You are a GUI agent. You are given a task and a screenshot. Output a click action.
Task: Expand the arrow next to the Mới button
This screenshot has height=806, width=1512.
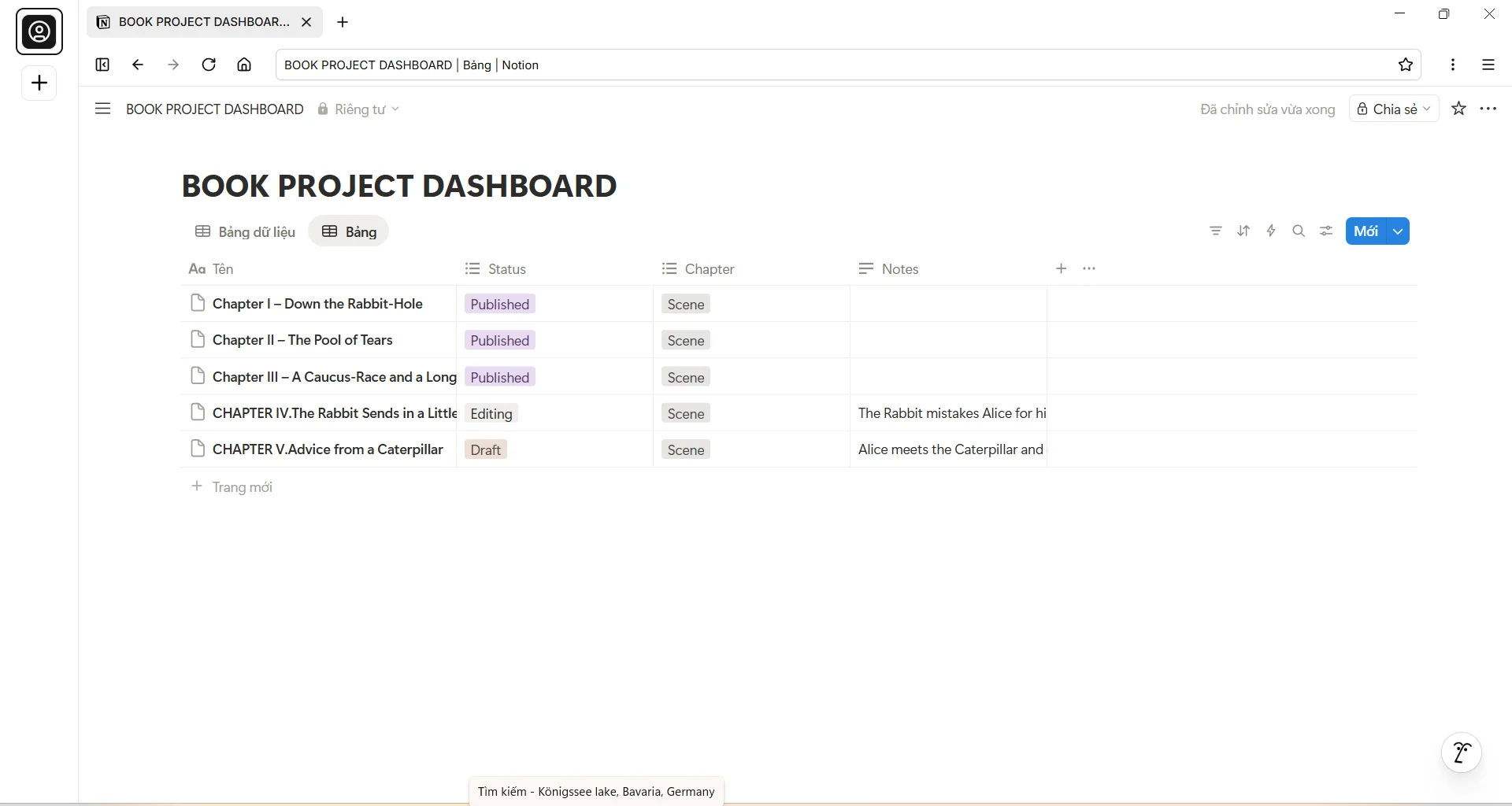(x=1399, y=231)
